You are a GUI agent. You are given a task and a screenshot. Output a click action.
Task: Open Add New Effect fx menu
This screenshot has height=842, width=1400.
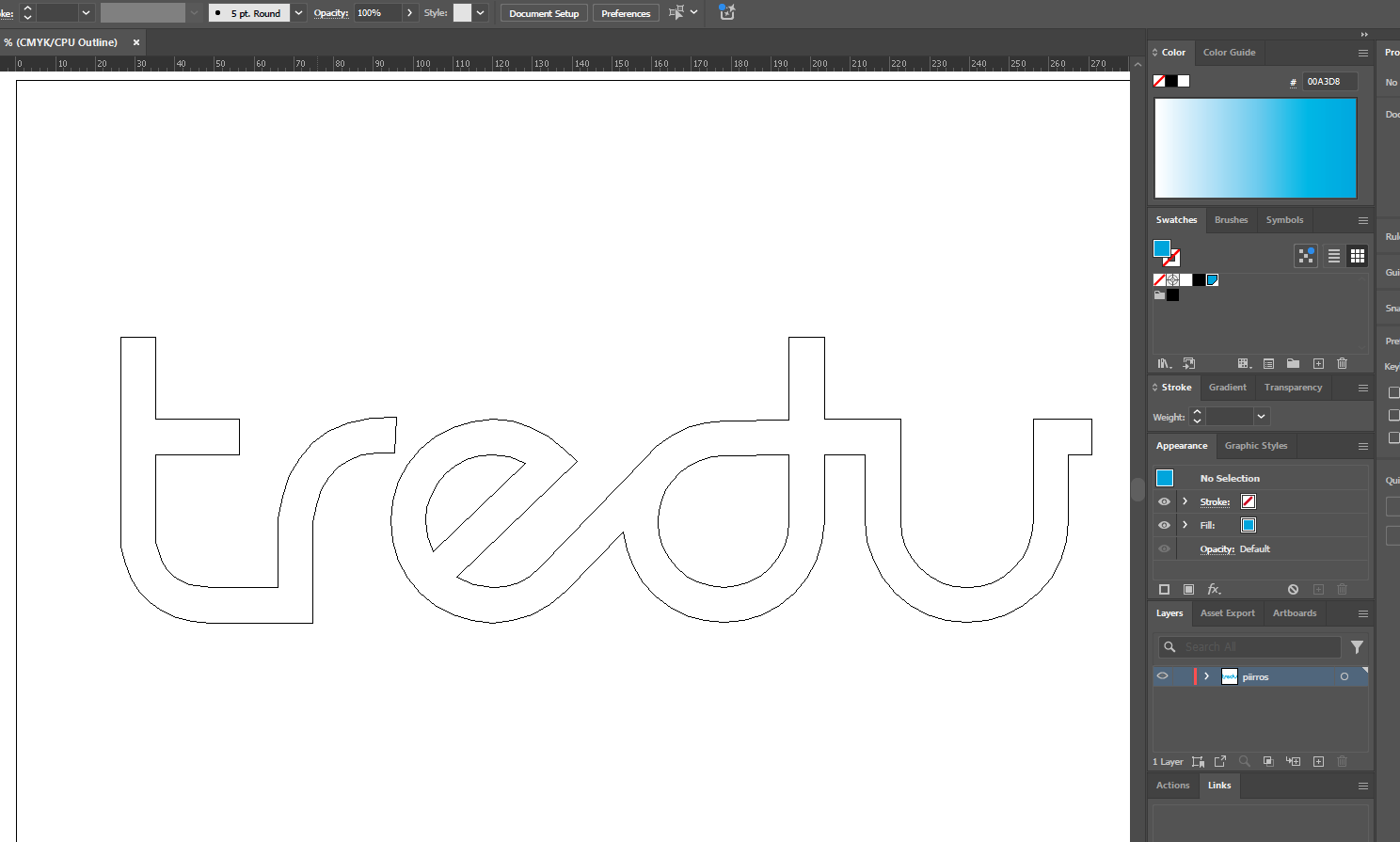click(x=1215, y=589)
